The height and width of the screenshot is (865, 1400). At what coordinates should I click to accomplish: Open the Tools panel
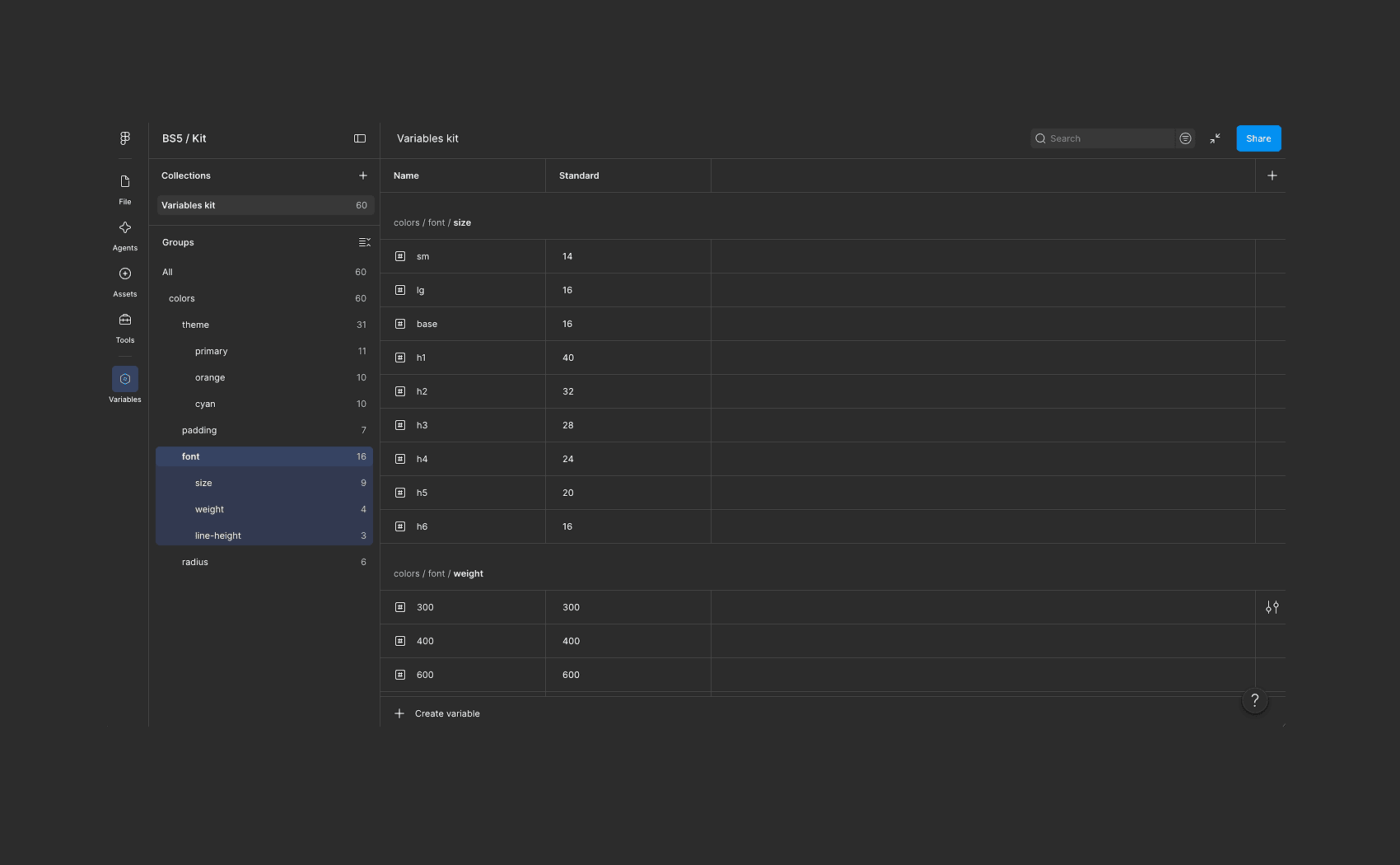[x=125, y=328]
